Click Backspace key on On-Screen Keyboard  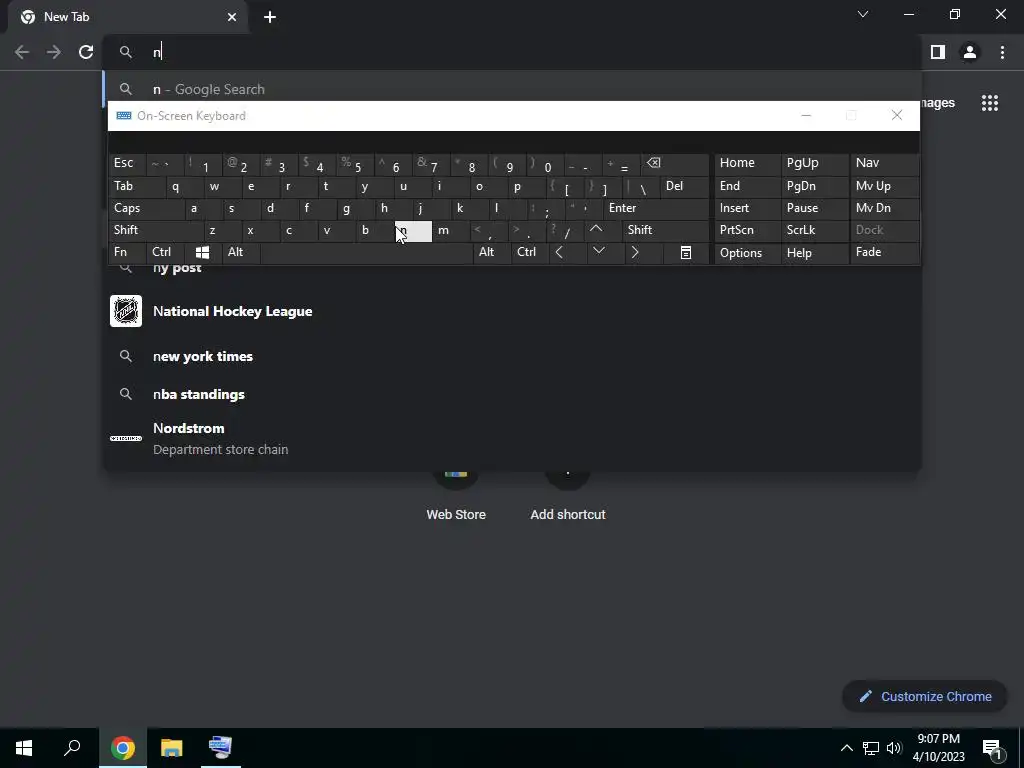pyautogui.click(x=677, y=164)
